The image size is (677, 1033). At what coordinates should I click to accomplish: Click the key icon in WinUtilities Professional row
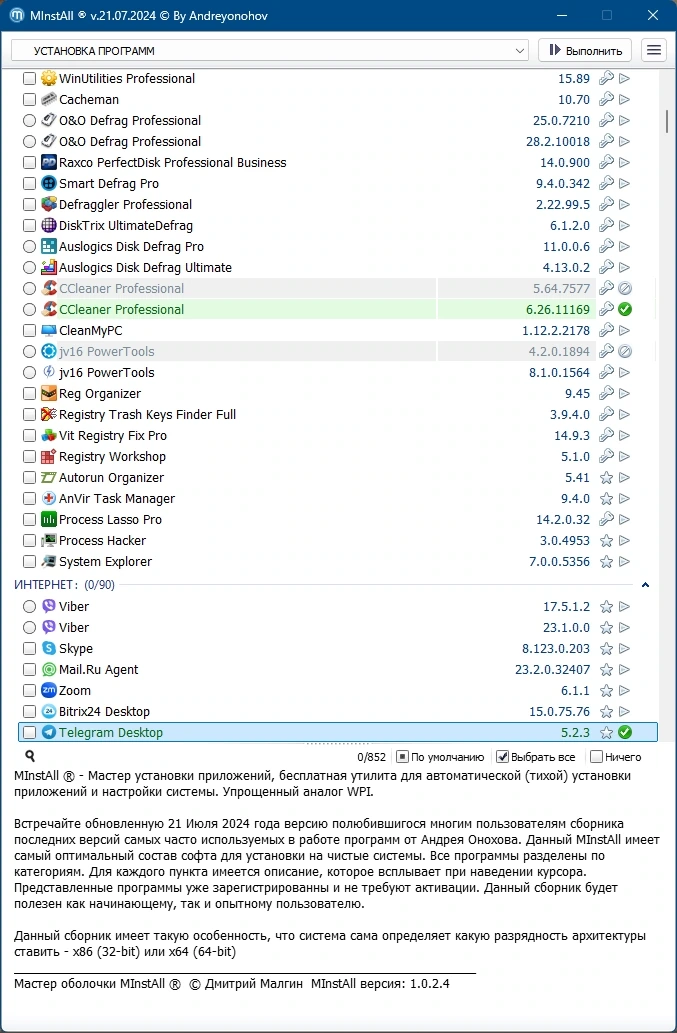pyautogui.click(x=606, y=78)
